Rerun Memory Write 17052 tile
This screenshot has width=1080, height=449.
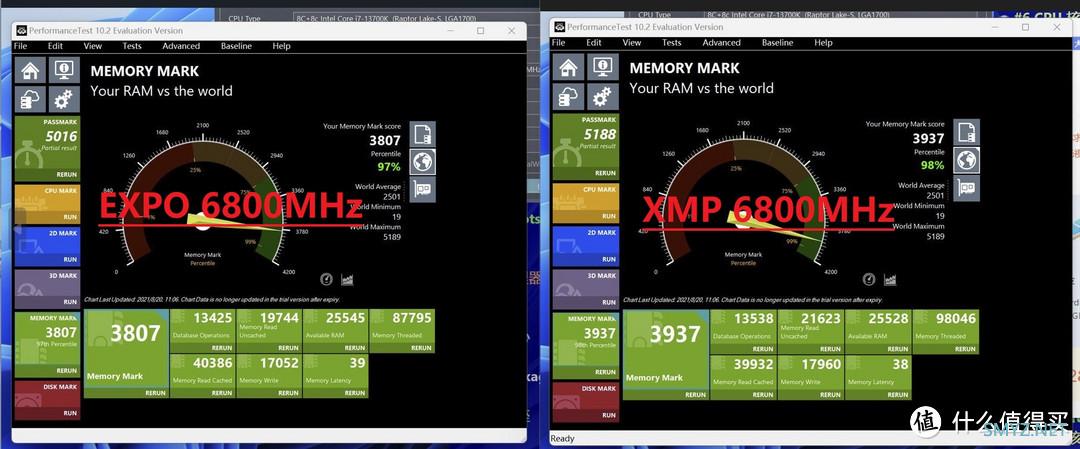coord(288,393)
